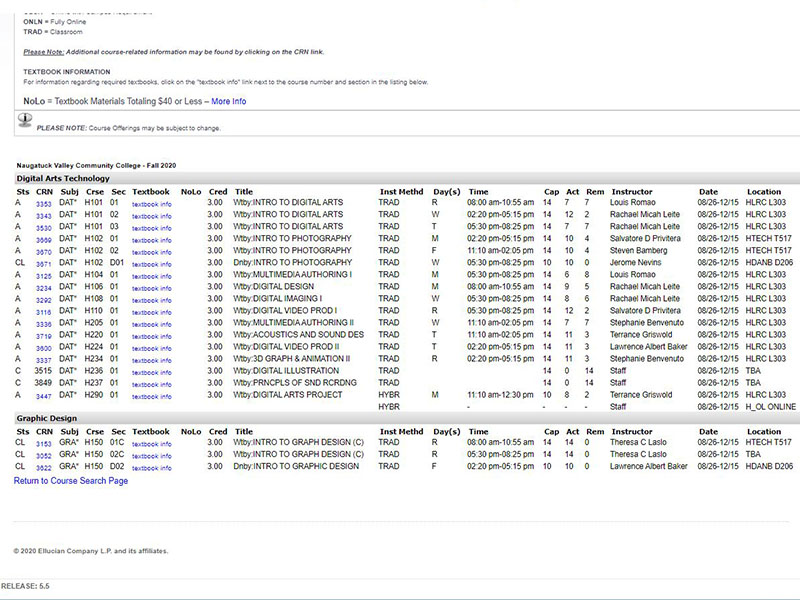Open textbook info for DAT H237 Prncpls of Snd Rcrdng
Viewport: 800px width, 600px height.
point(152,384)
